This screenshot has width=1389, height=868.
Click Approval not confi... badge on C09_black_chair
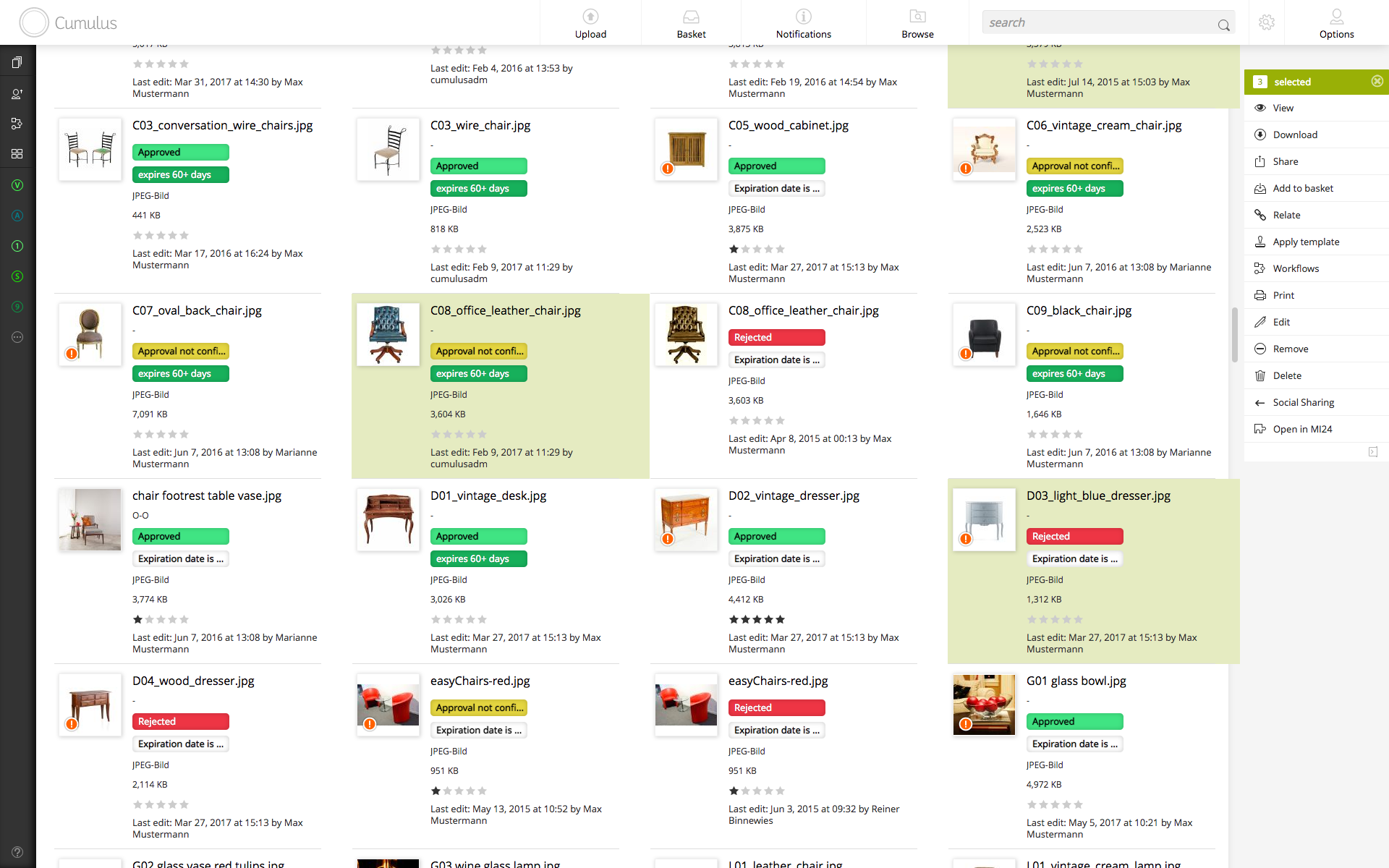tap(1074, 351)
